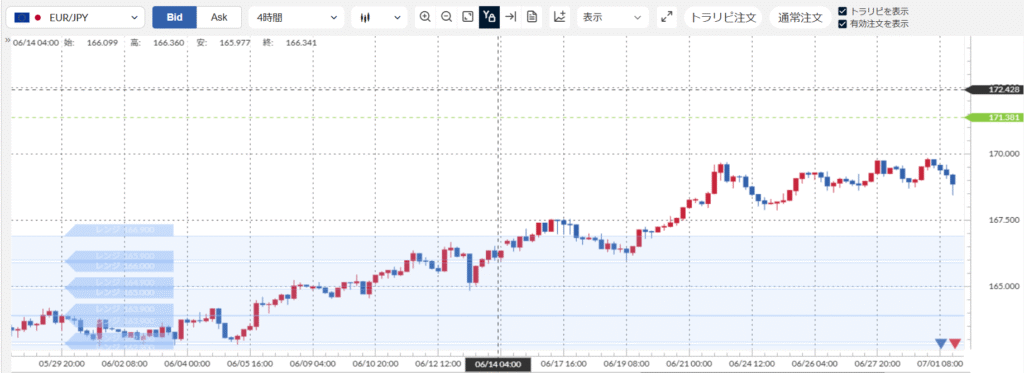The image size is (1024, 373).
Task: Open the candlestick chart type dropdown
Action: tap(379, 18)
